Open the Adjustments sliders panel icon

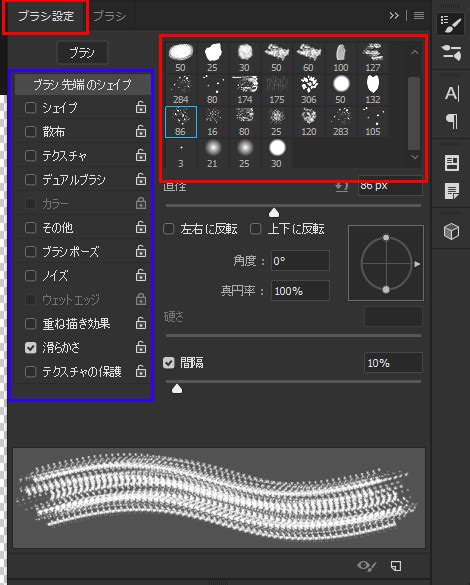(x=451, y=53)
